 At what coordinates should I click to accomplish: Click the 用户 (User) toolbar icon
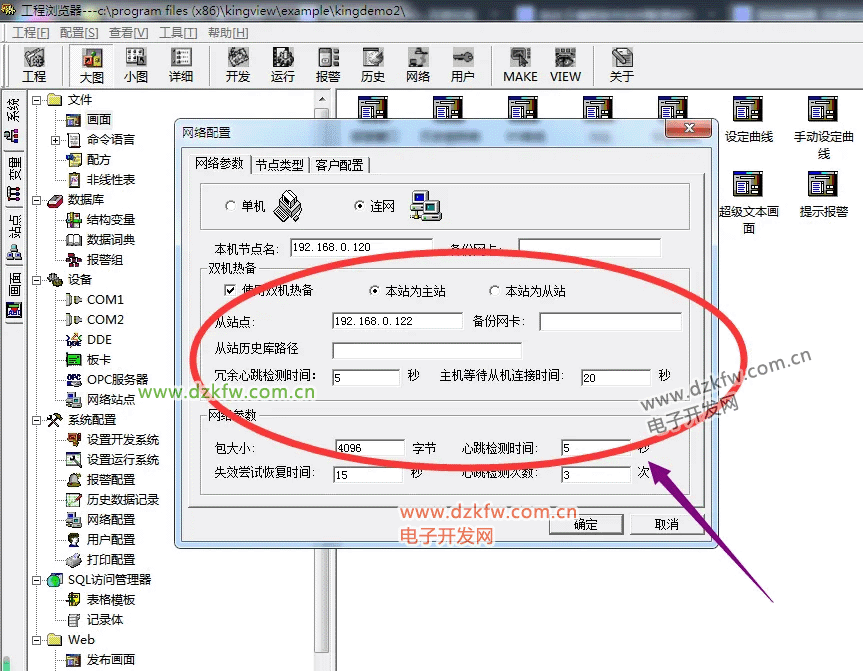[x=463, y=65]
